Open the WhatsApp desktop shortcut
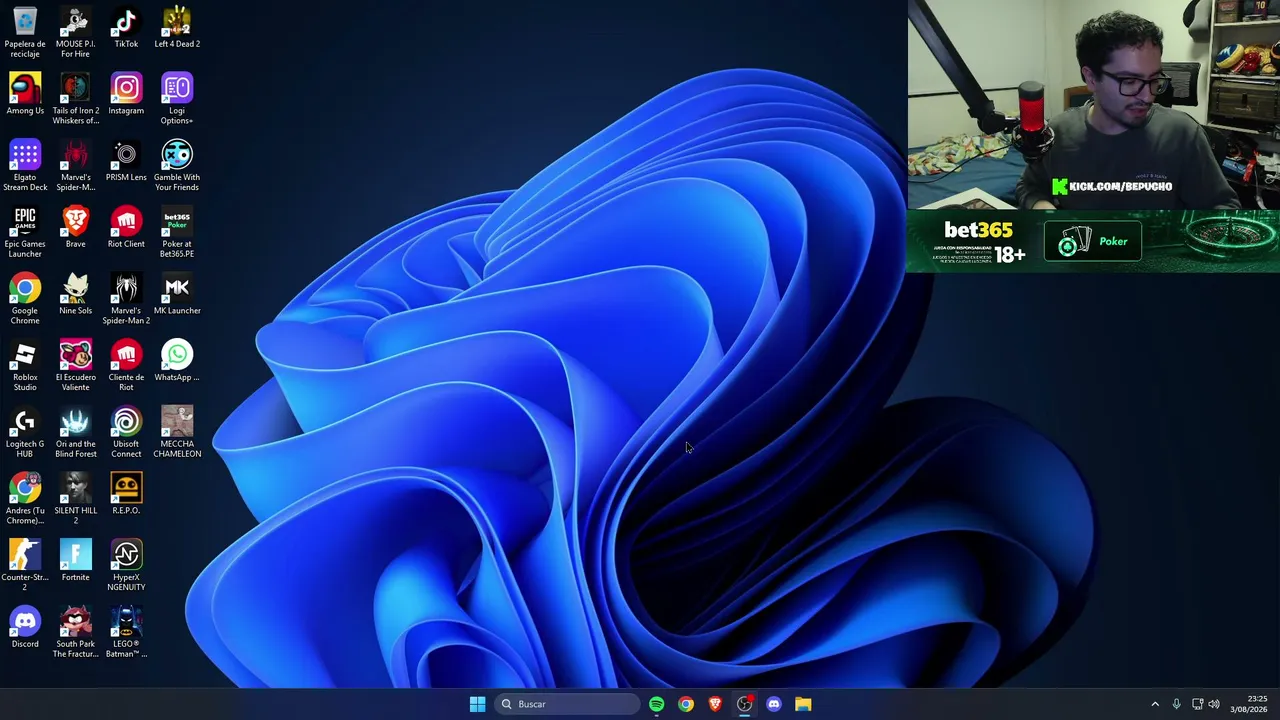Screen dimensions: 1280x720 [x=177, y=361]
